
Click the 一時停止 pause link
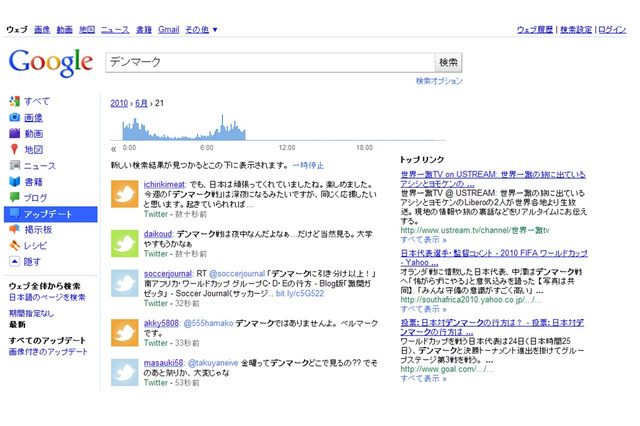tap(308, 165)
